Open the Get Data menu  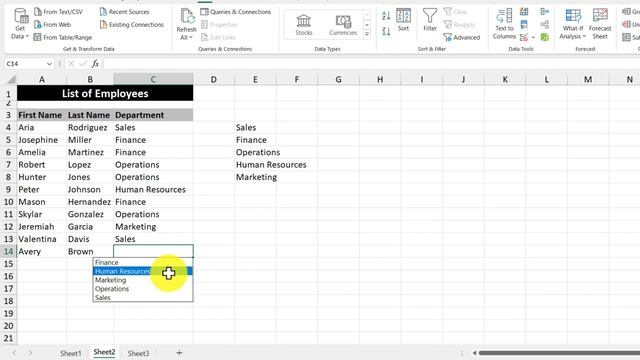20,24
